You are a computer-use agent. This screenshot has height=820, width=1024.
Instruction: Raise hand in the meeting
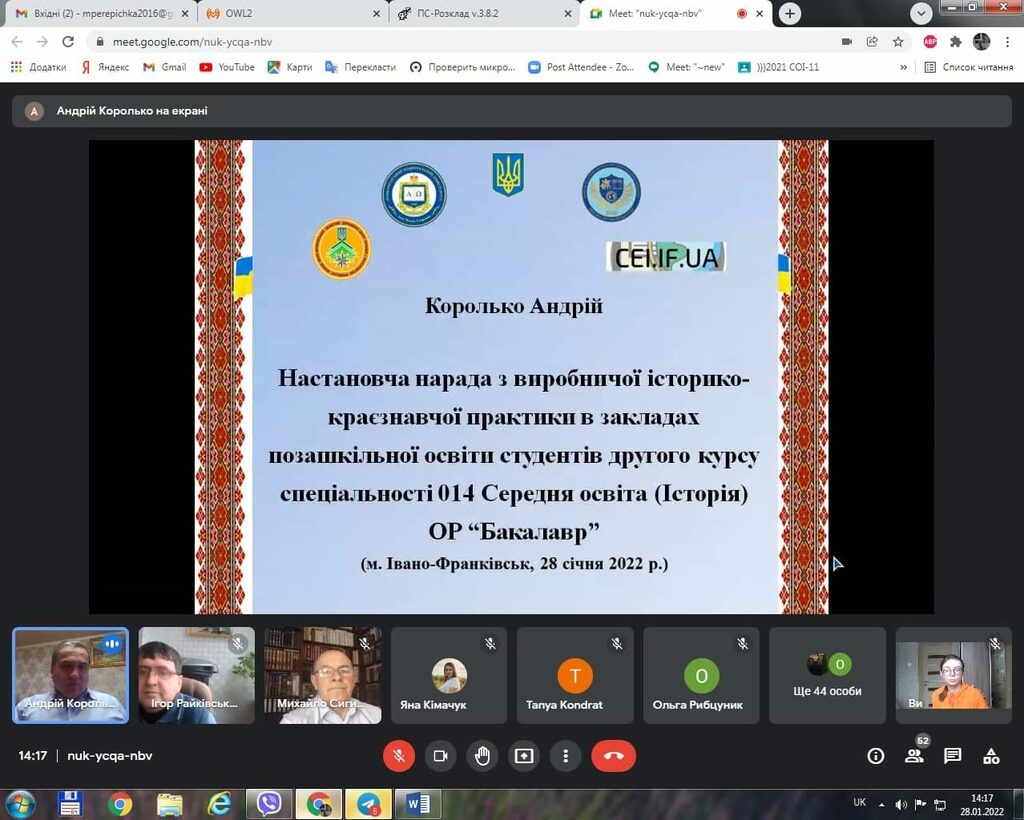coord(482,756)
